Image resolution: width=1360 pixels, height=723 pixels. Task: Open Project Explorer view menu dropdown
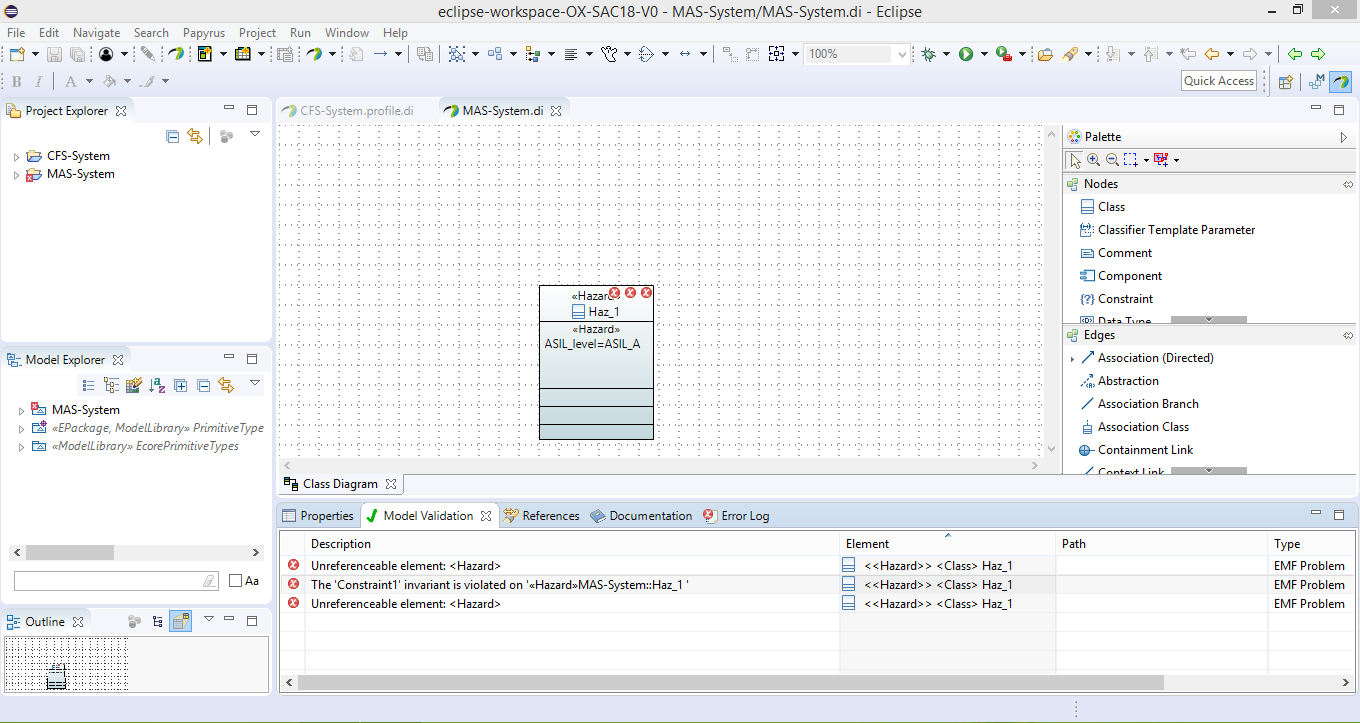click(255, 134)
